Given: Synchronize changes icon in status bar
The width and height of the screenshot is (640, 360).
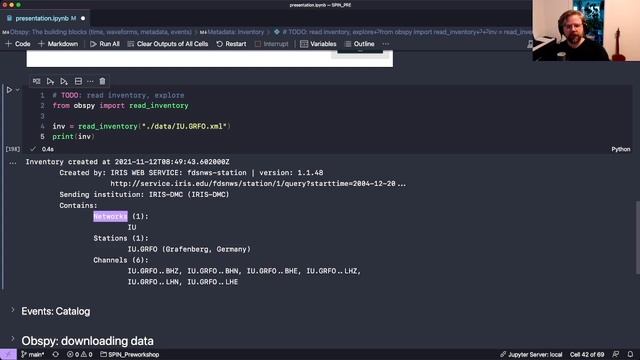Looking at the screenshot, I should [x=56, y=354].
